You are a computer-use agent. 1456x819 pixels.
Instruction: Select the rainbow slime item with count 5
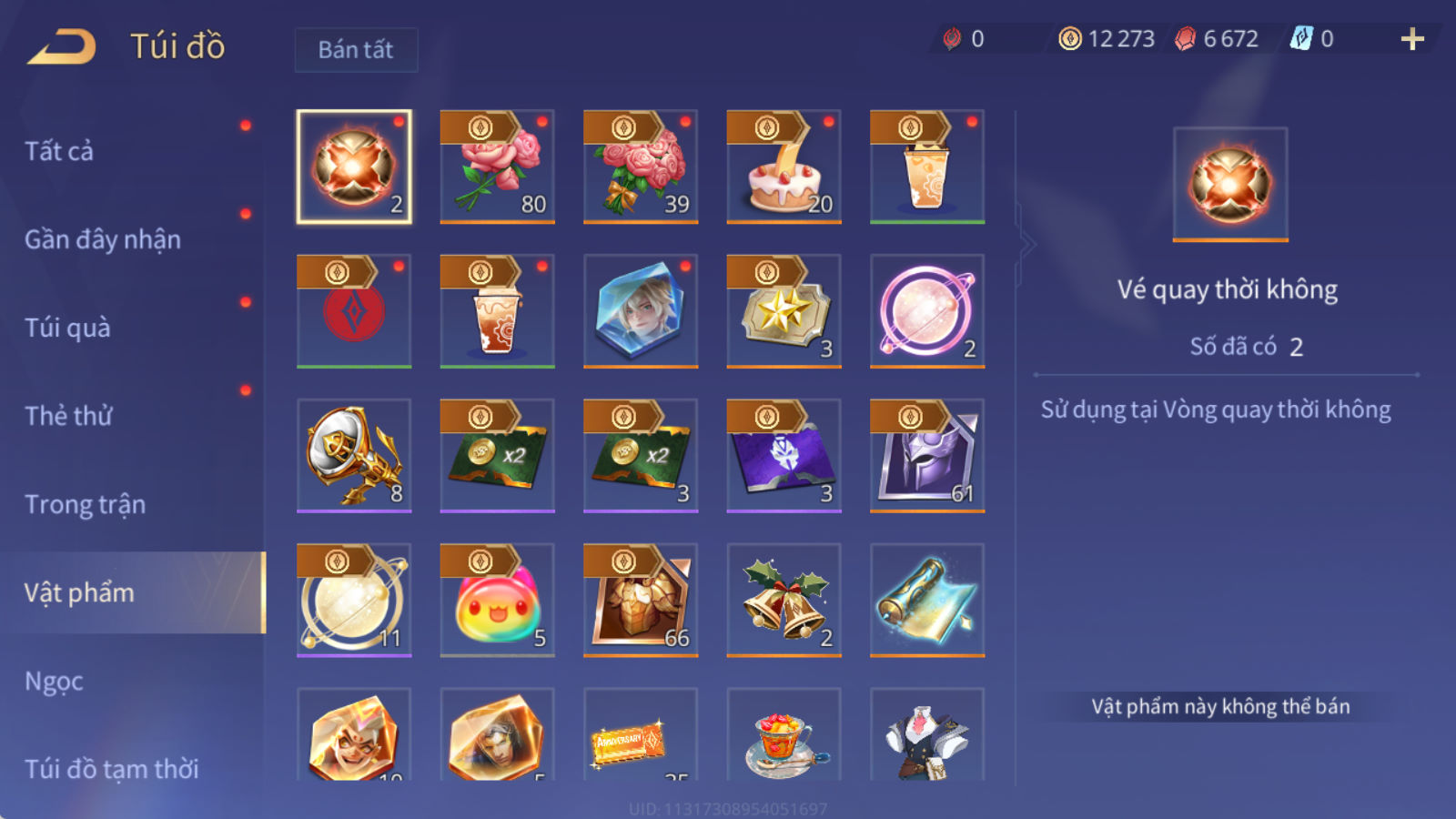coord(498,600)
